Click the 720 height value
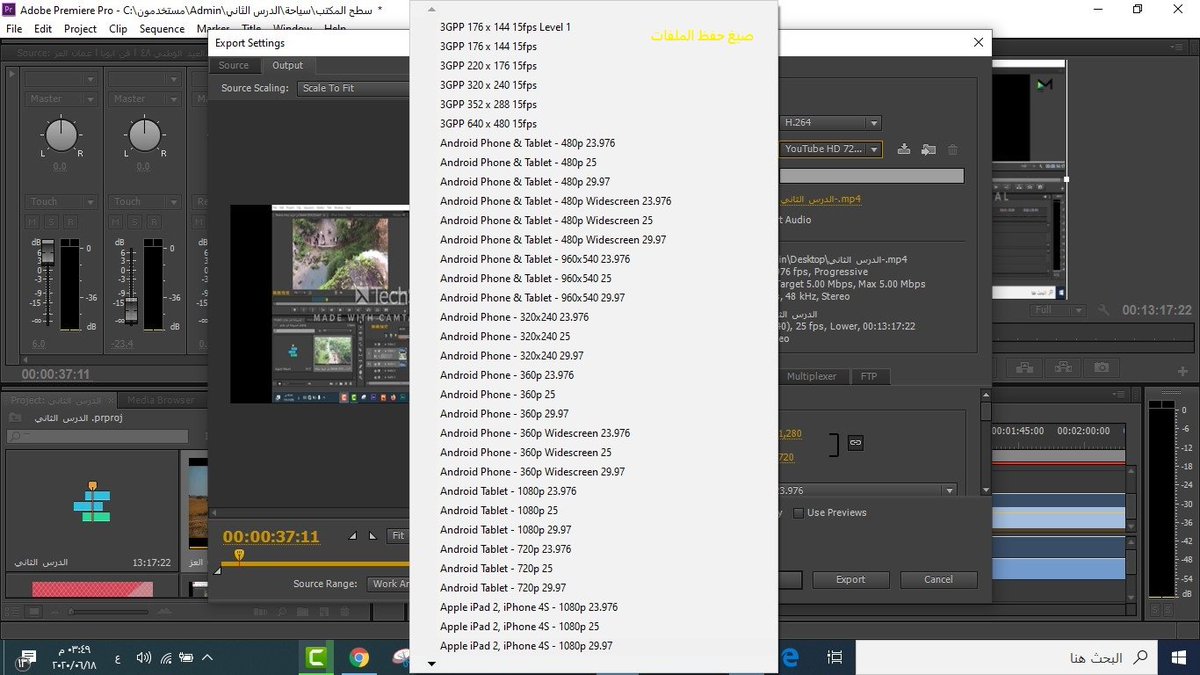The image size is (1200, 675). pos(785,457)
